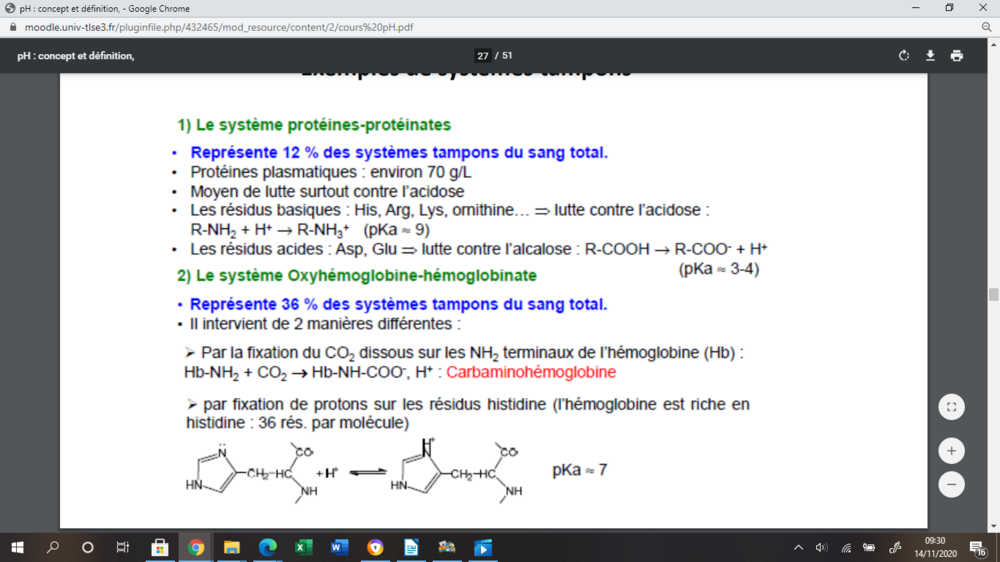Screen dimensions: 1000x562
Task: Switch to Excel on the taskbar
Action: [303, 547]
